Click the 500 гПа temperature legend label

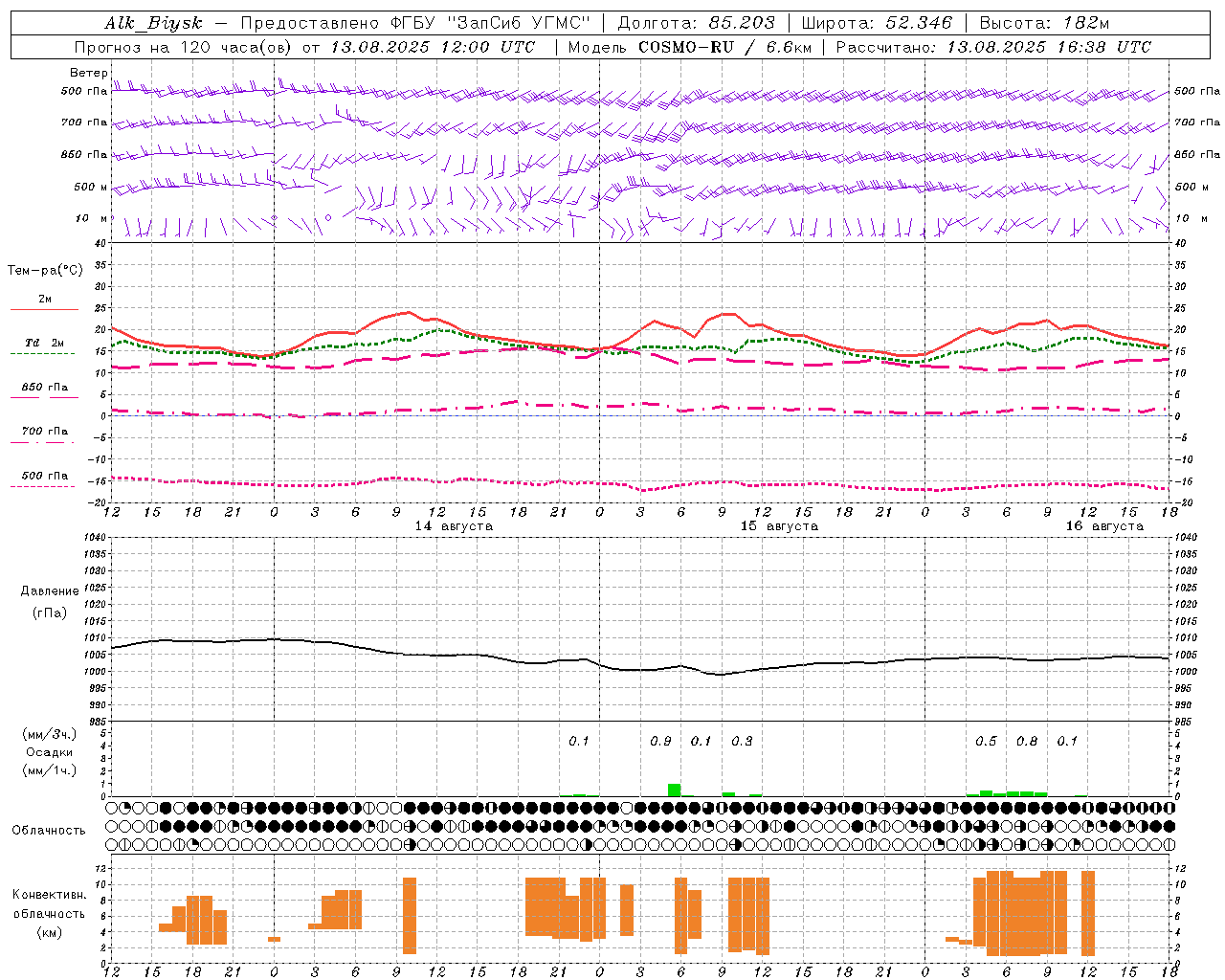(x=44, y=476)
